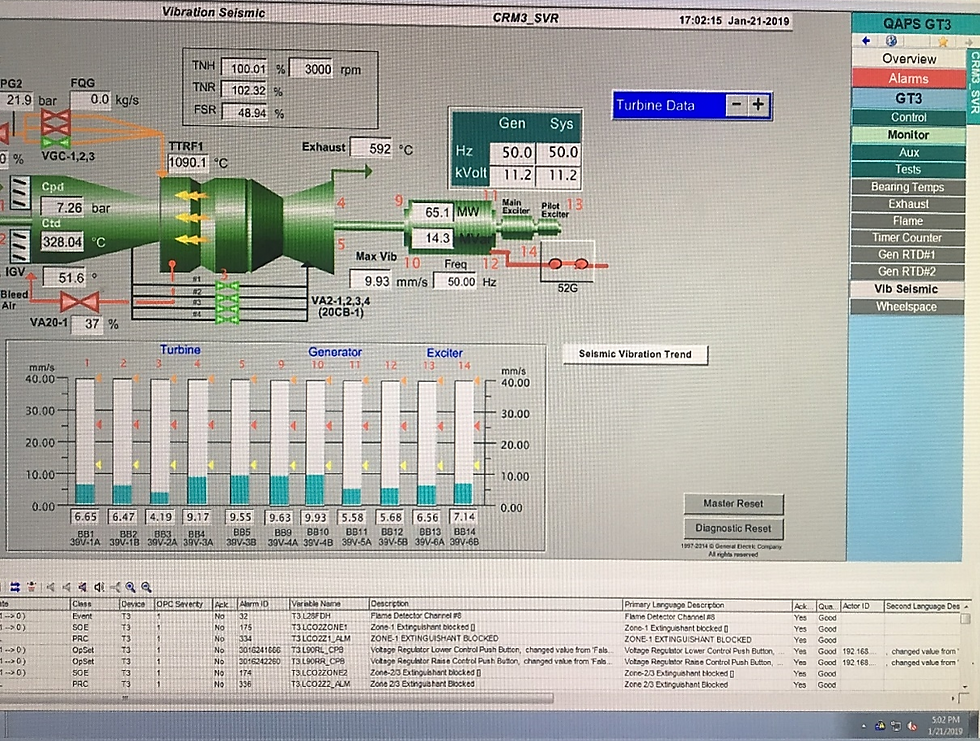The height and width of the screenshot is (741, 980).
Task: Select Vib Seismic display
Action: [906, 289]
